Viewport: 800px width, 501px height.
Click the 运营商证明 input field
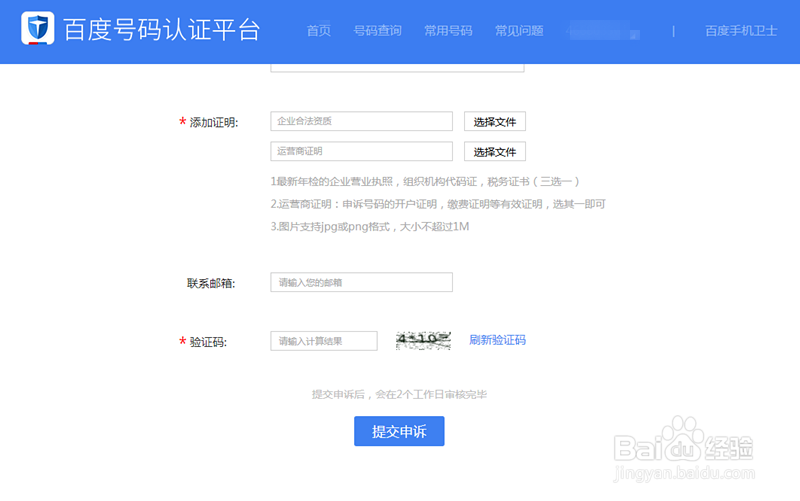click(x=361, y=151)
